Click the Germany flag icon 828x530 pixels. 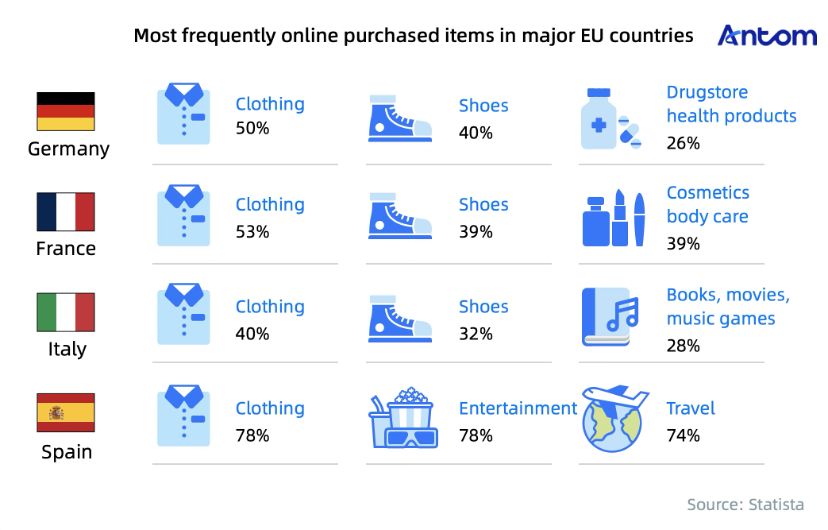pyautogui.click(x=66, y=112)
